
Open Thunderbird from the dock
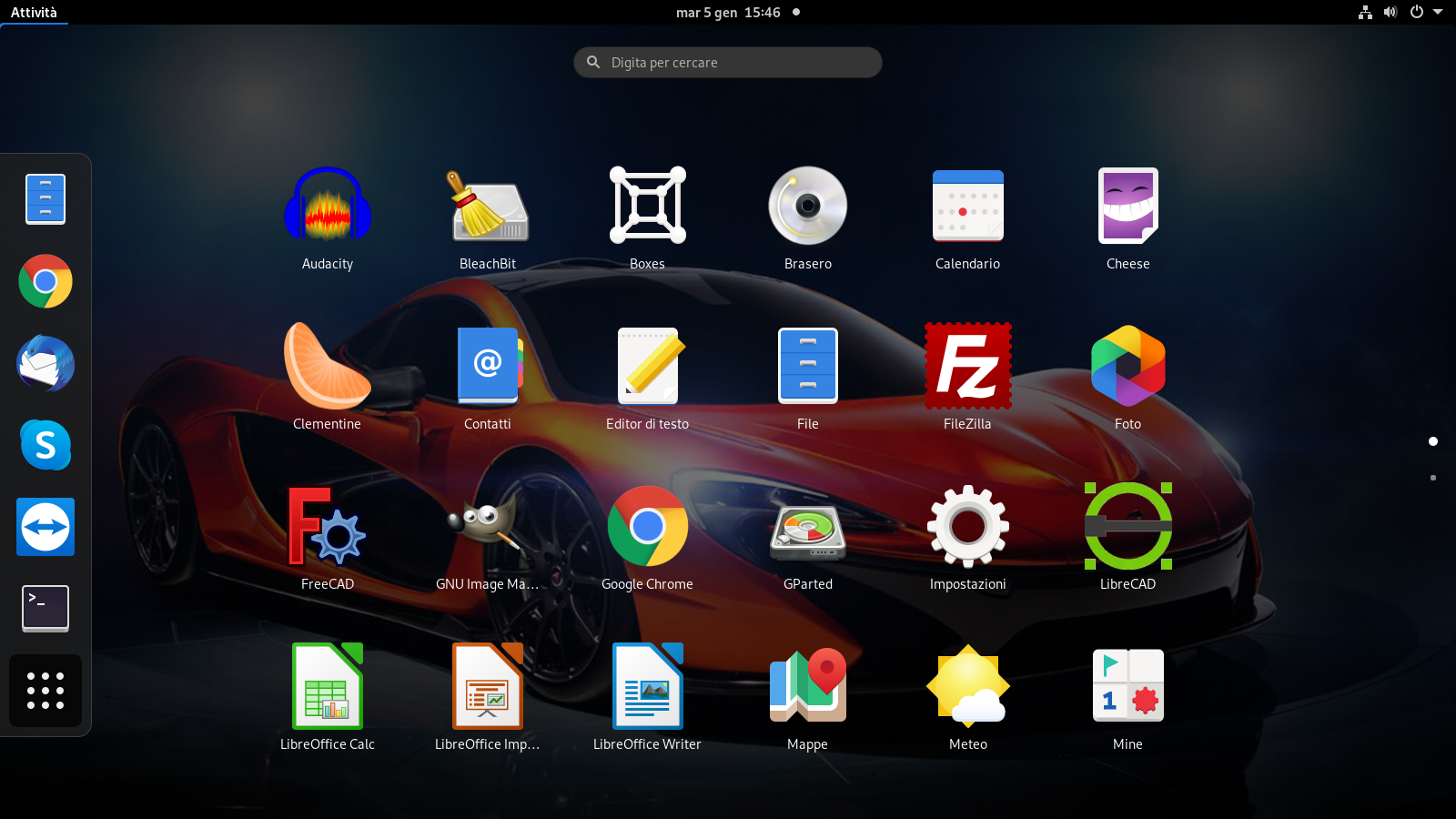coord(45,363)
